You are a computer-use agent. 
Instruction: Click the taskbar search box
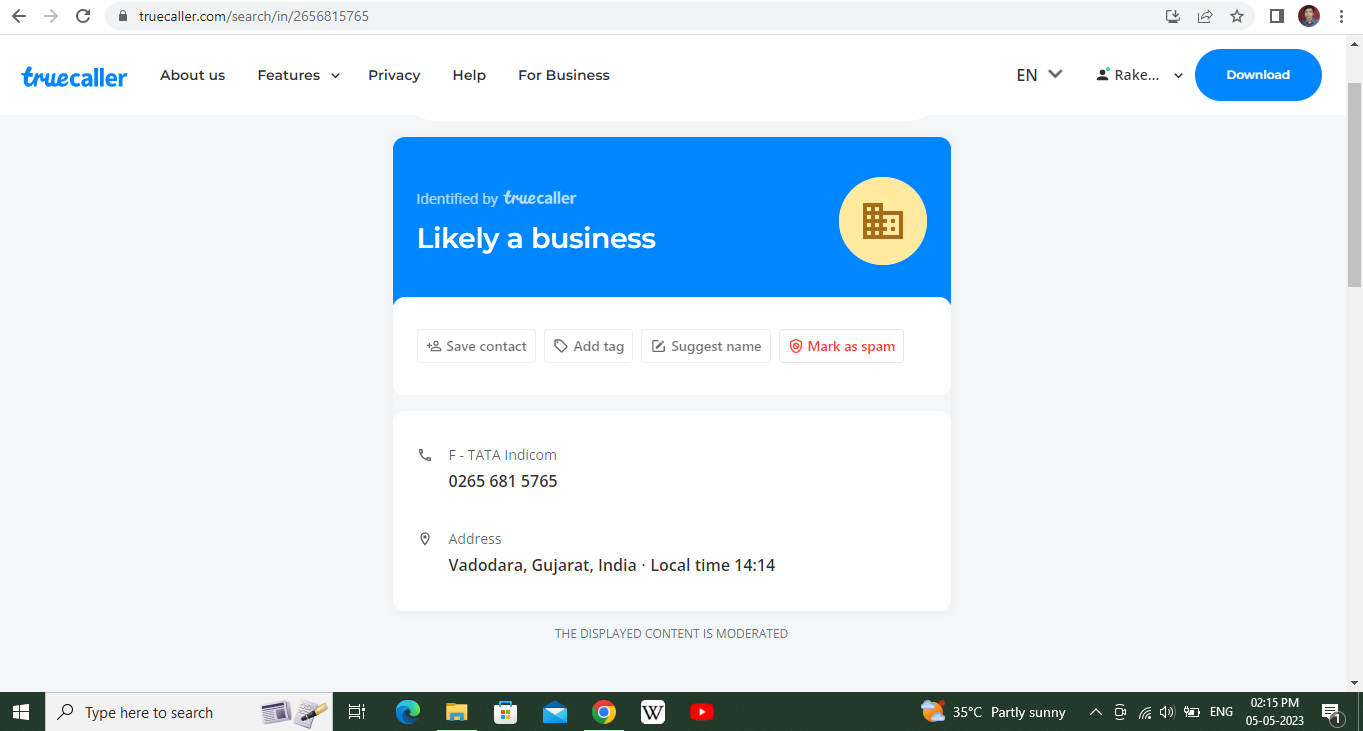[189, 712]
